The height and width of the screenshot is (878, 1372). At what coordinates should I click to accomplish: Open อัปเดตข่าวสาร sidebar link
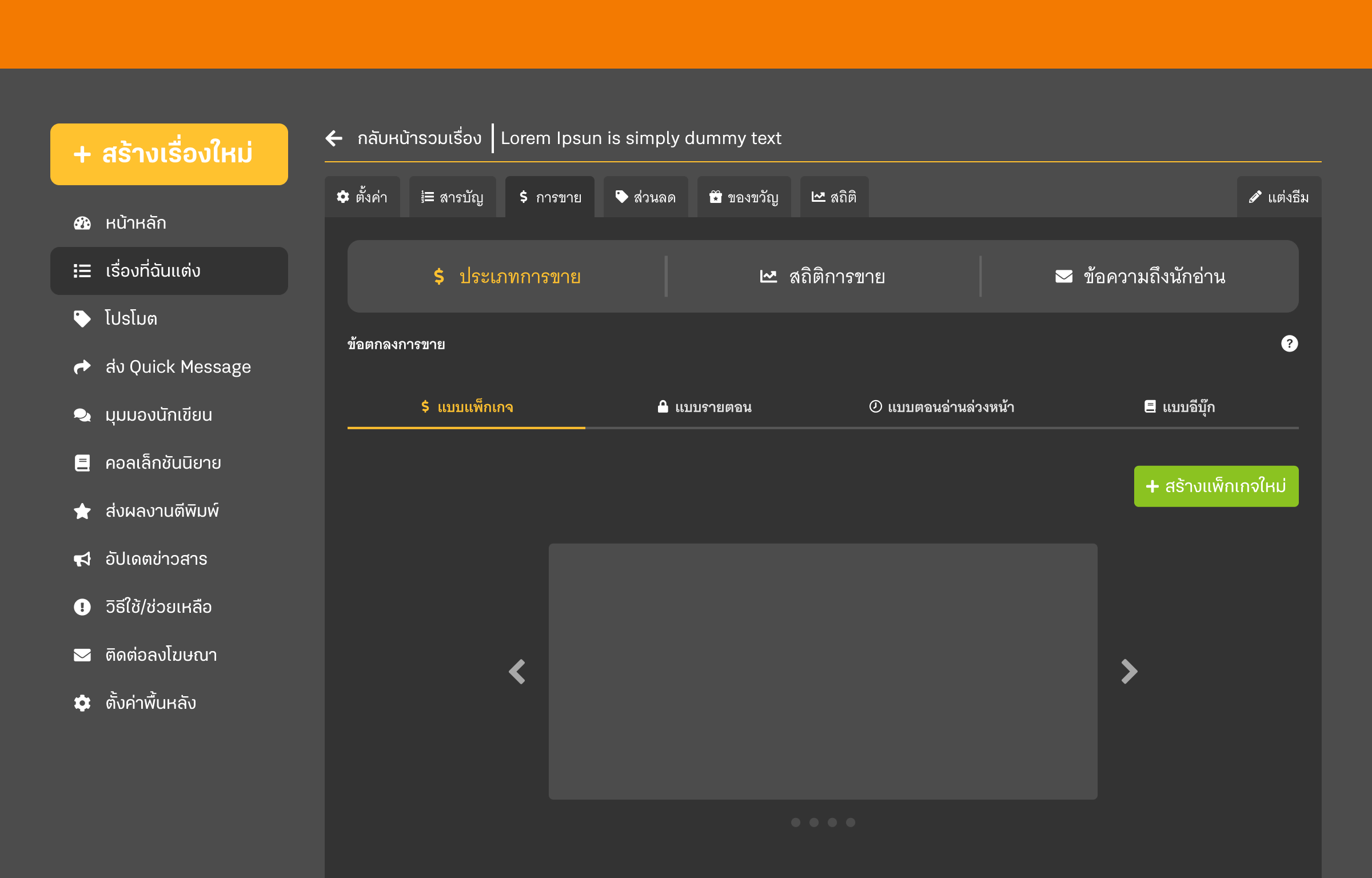coord(169,559)
